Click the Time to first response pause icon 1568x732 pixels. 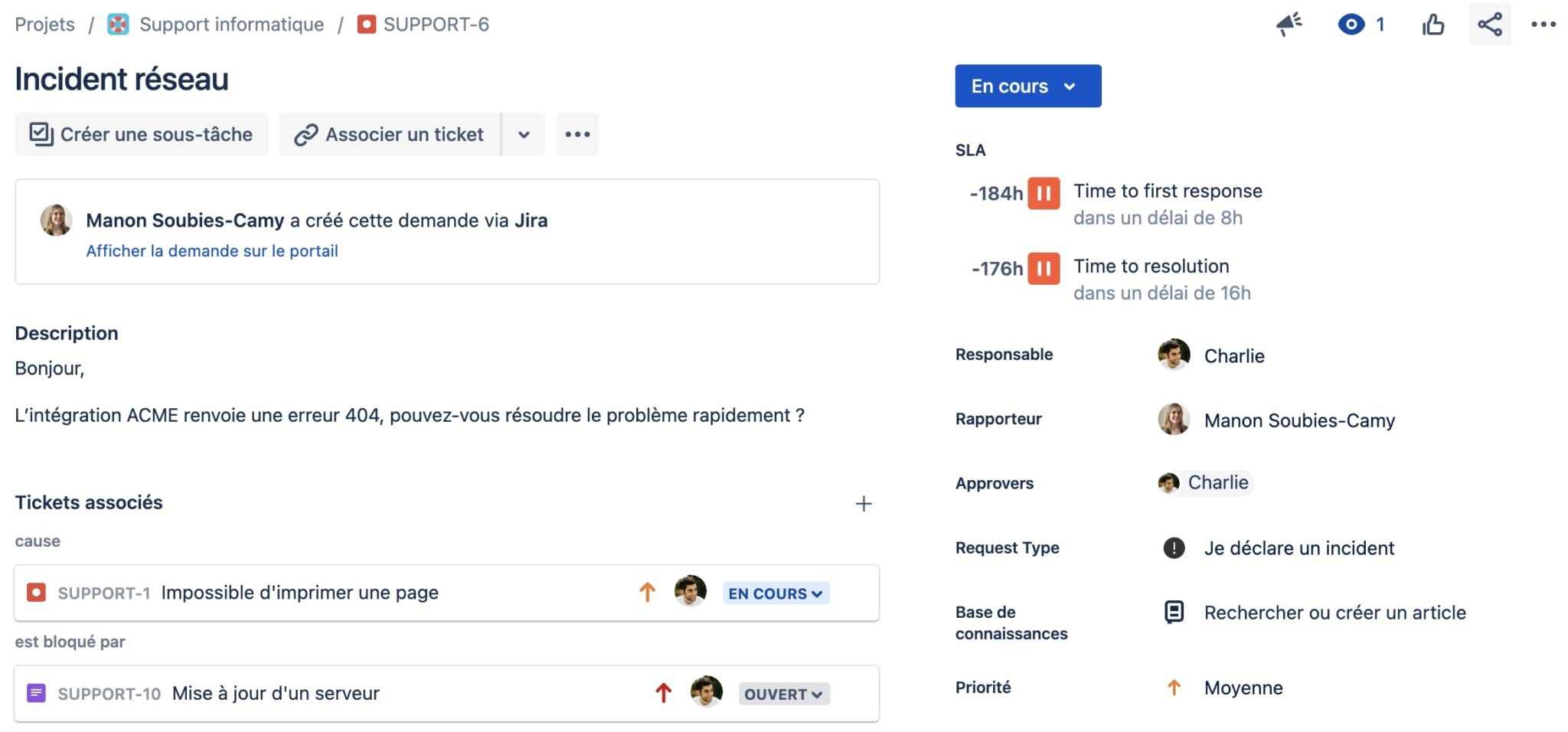(x=1044, y=193)
